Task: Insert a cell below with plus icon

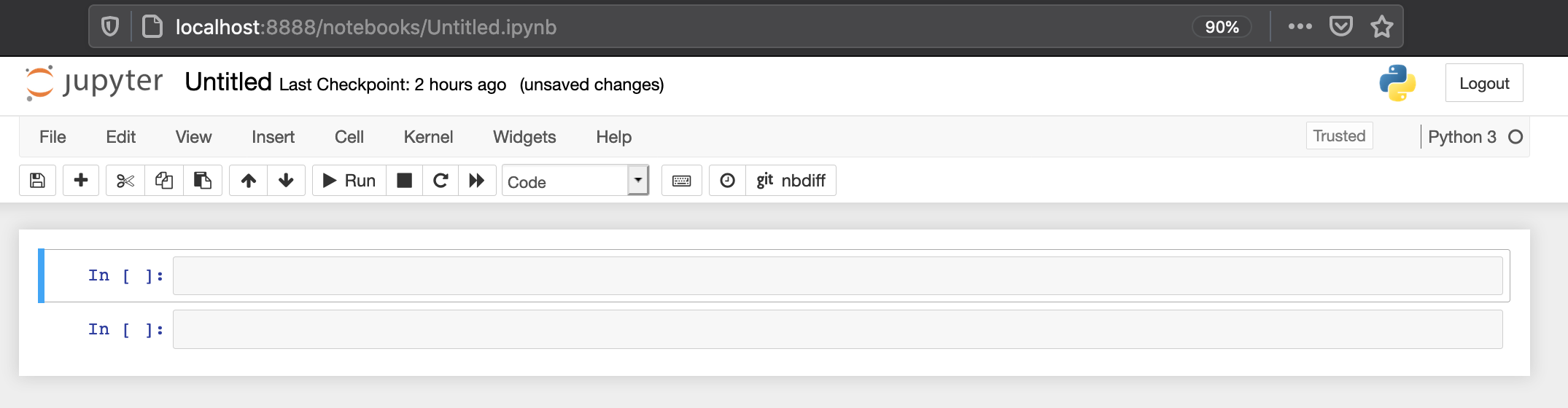Action: coord(81,181)
